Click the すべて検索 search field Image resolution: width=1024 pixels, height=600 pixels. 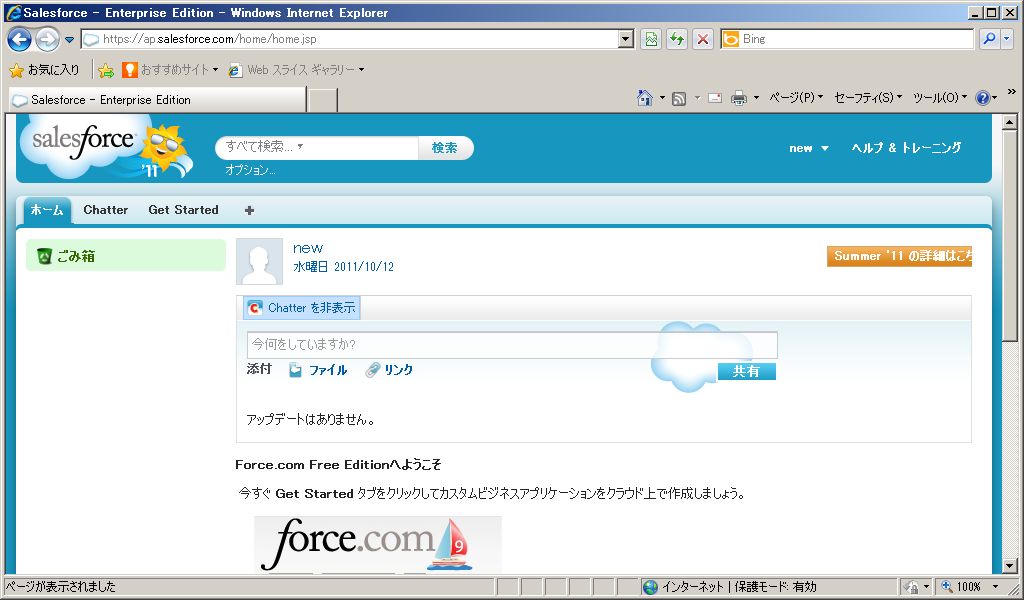(x=317, y=148)
